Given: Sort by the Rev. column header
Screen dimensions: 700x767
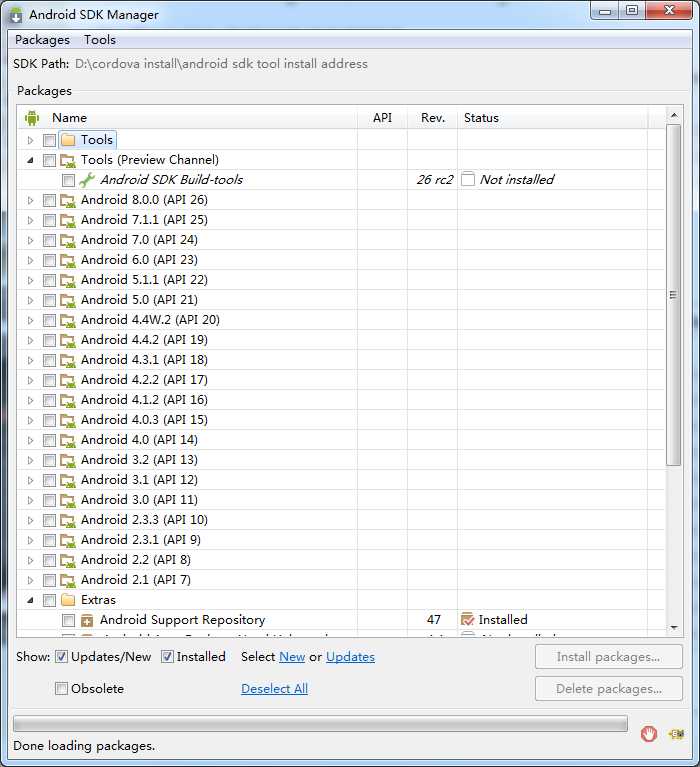Looking at the screenshot, I should point(432,118).
